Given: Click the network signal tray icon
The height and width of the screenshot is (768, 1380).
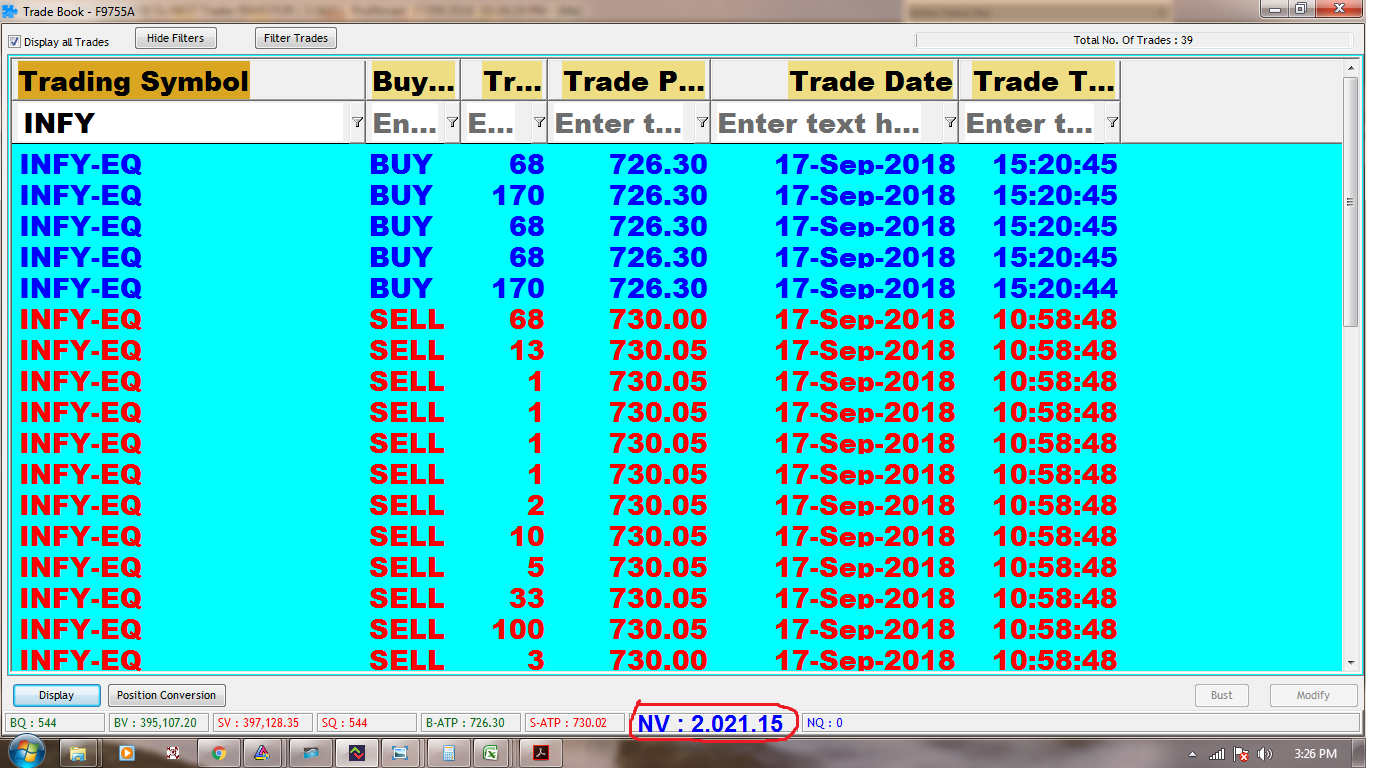Looking at the screenshot, I should pyautogui.click(x=1217, y=753).
